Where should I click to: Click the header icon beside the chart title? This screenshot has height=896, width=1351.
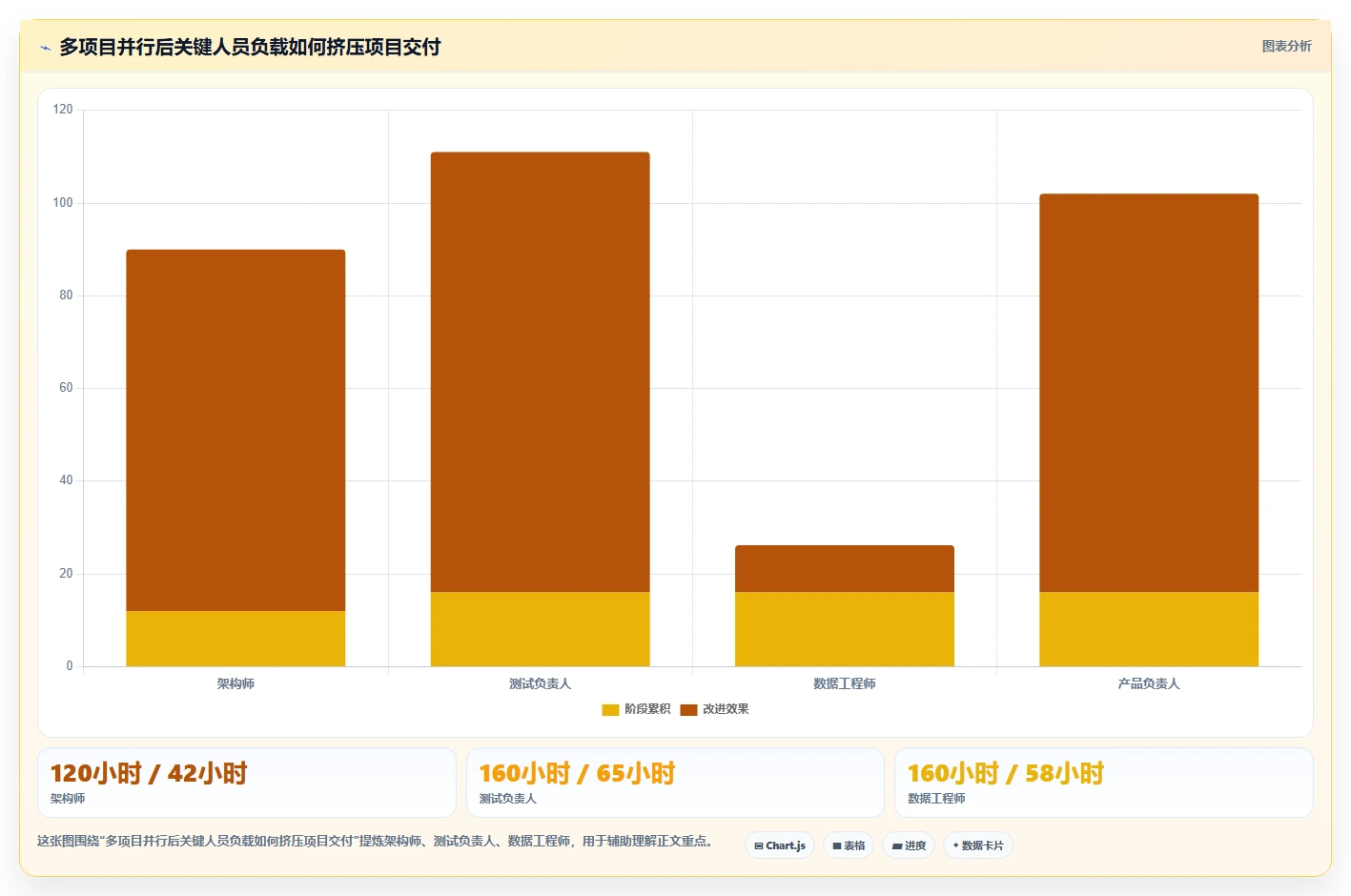tap(45, 48)
